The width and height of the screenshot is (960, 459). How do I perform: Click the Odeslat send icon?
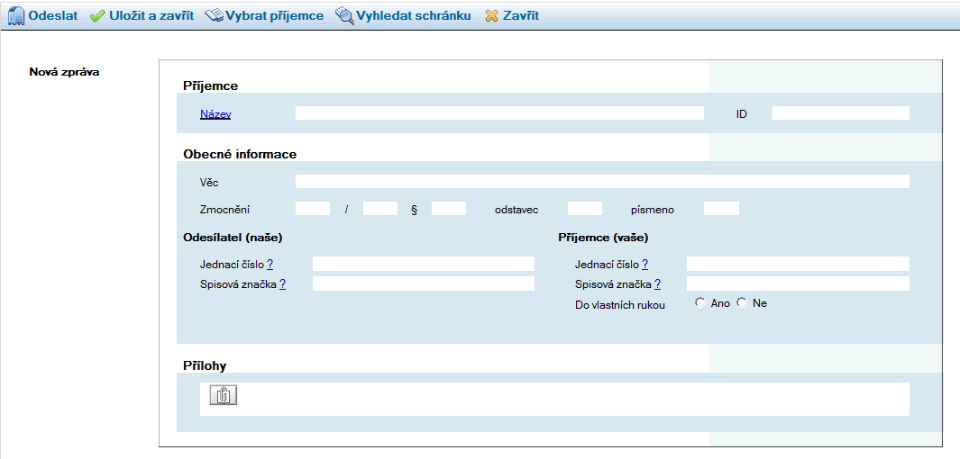[x=16, y=16]
